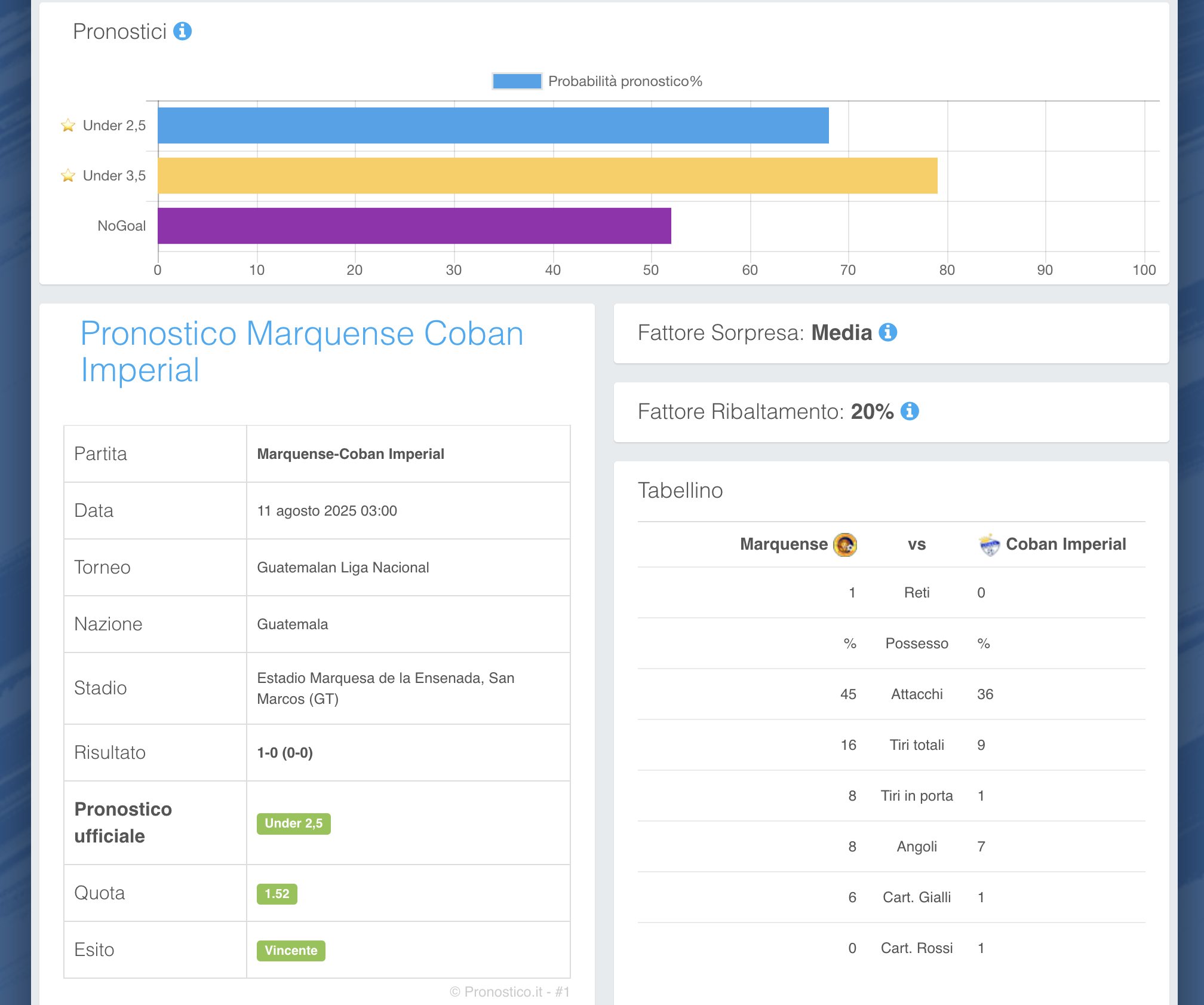Viewport: 1204px width, 1005px height.
Task: Toggle the Probabilità pronostico% legend swatch
Action: pos(517,81)
